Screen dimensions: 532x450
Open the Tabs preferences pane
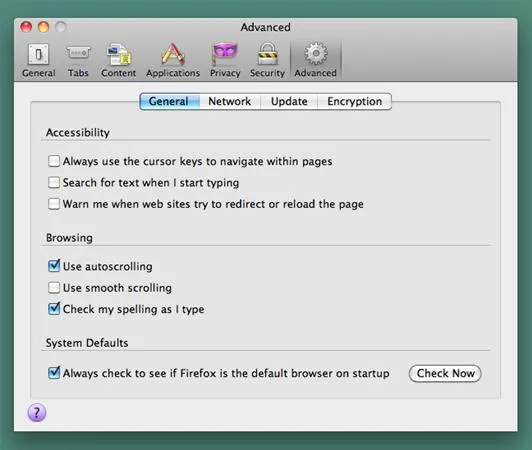click(78, 60)
